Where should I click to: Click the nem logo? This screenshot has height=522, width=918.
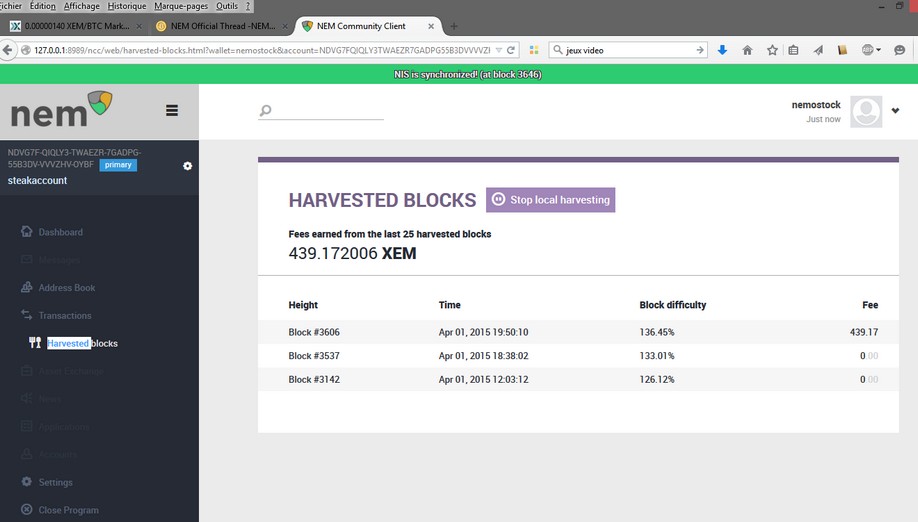(x=61, y=110)
